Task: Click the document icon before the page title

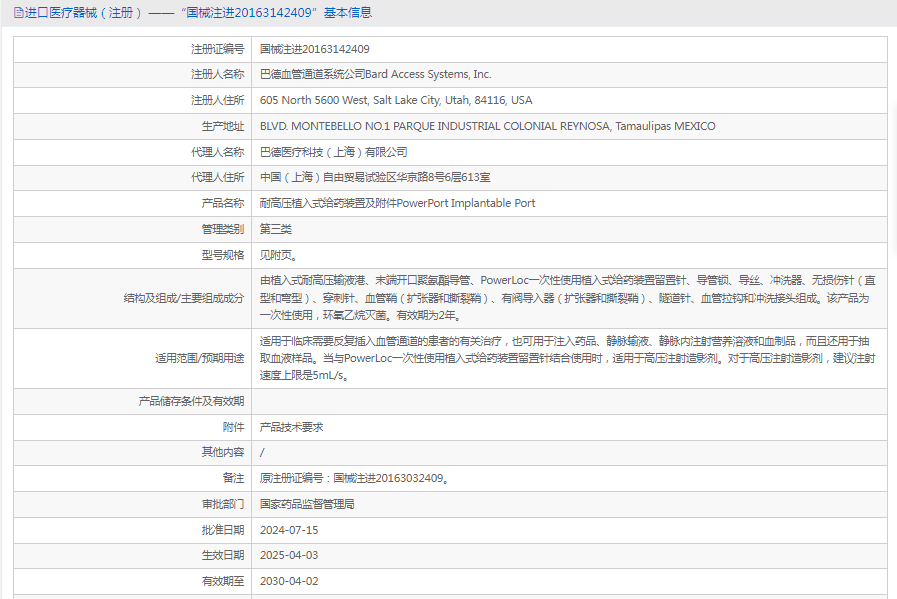Action: 19,13
